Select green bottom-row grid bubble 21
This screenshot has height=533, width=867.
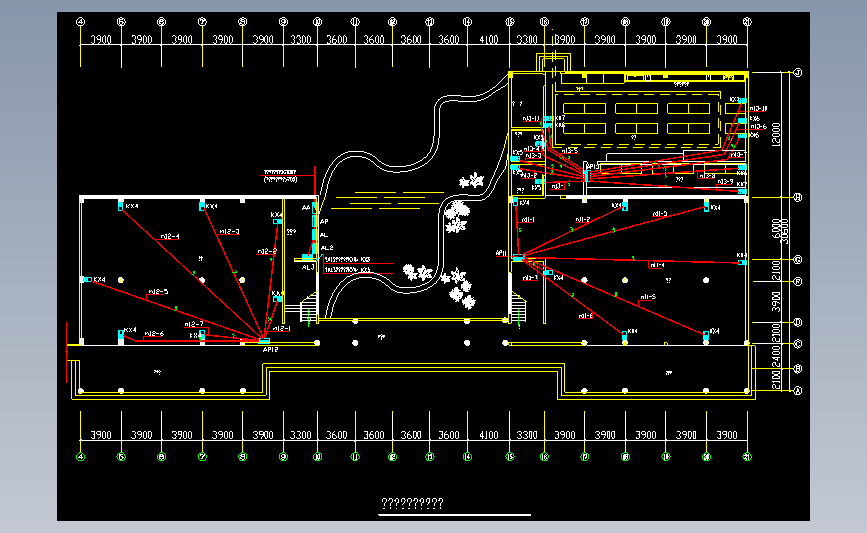747,457
